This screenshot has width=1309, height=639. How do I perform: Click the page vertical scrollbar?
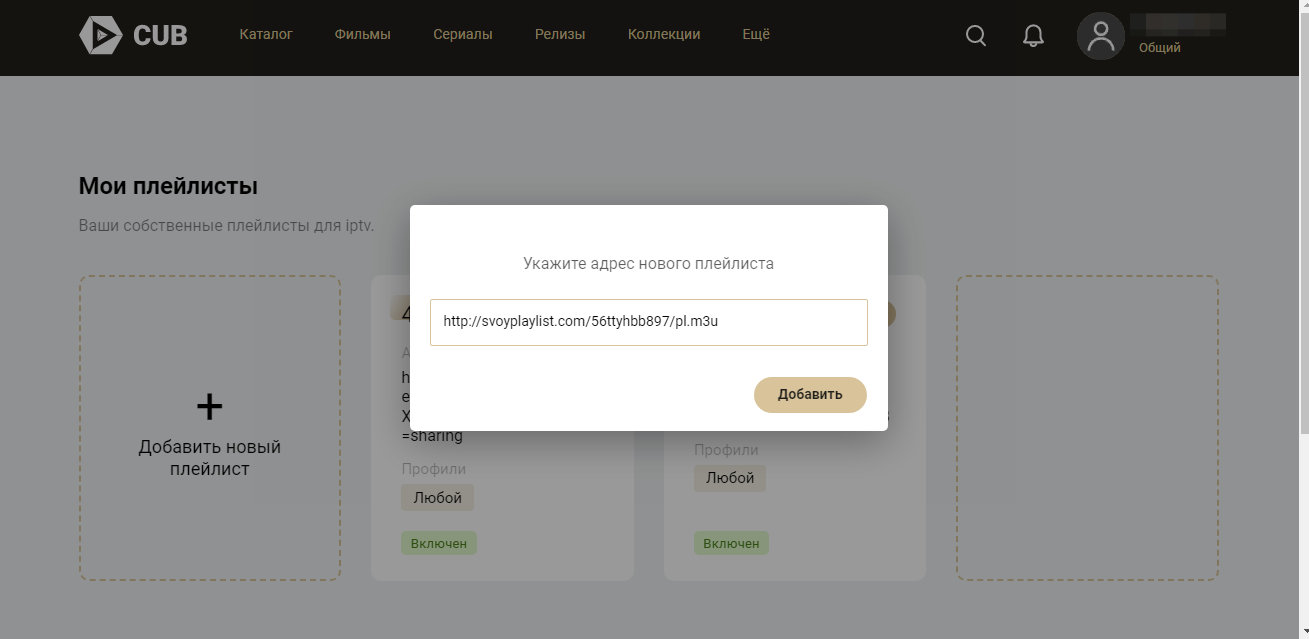click(1301, 250)
